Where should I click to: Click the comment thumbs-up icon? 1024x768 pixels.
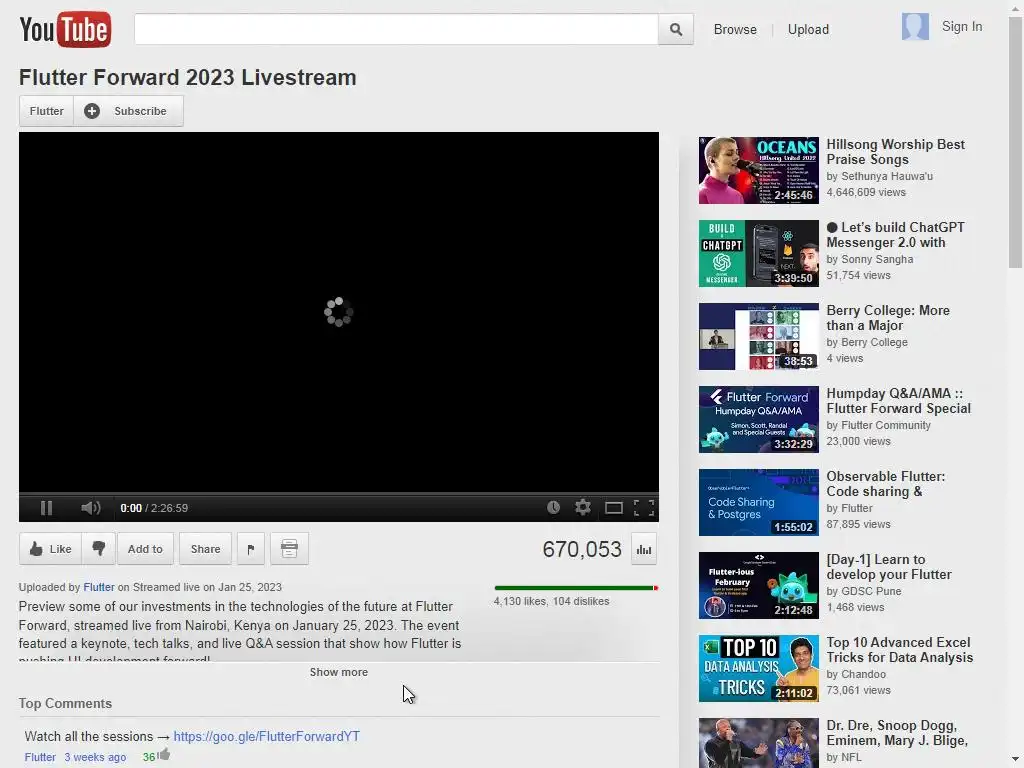tap(164, 755)
